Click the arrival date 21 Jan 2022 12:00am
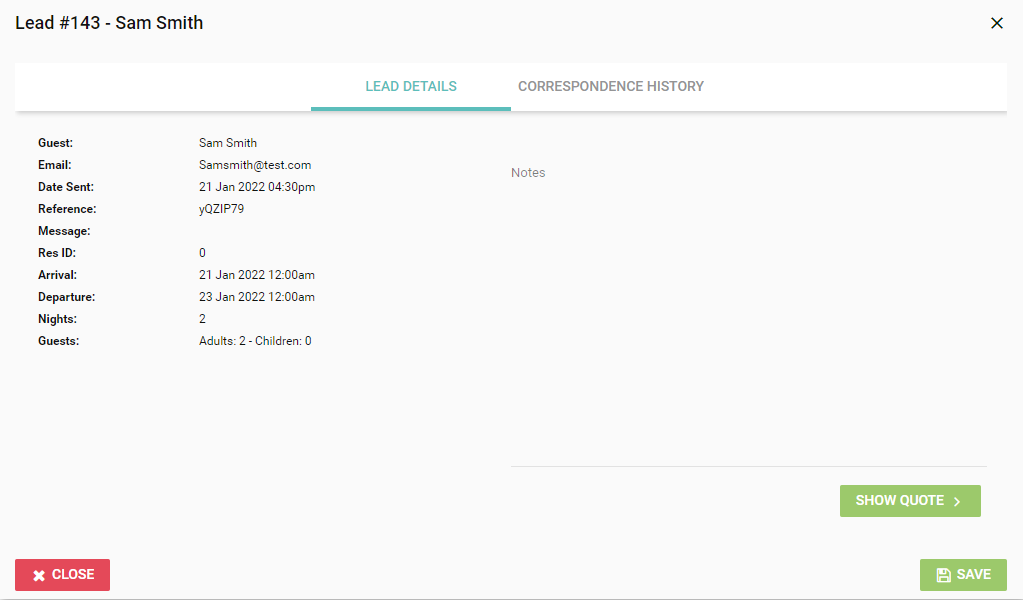Viewport: 1023px width, 600px height. pos(257,275)
